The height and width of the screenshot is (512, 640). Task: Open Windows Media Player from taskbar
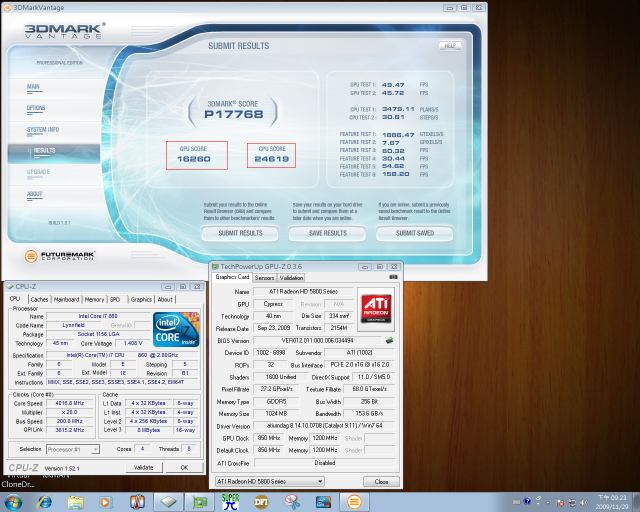(x=105, y=502)
